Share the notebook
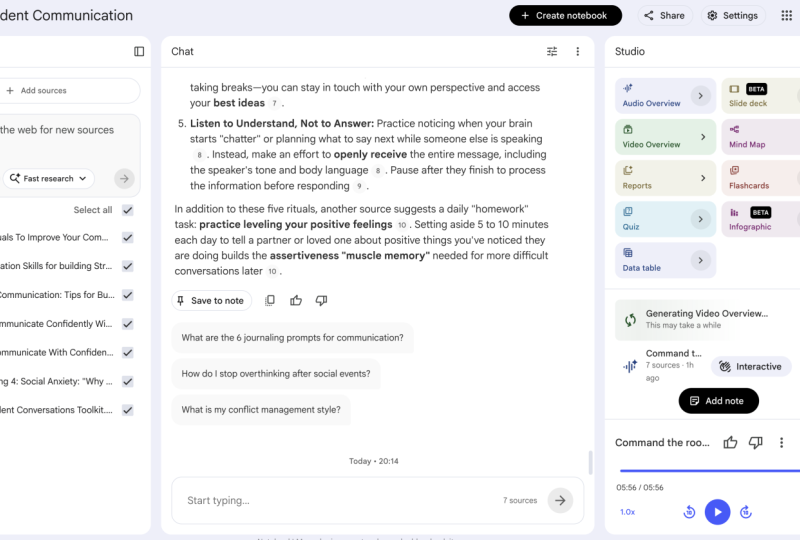800x540 pixels. pyautogui.click(x=665, y=15)
